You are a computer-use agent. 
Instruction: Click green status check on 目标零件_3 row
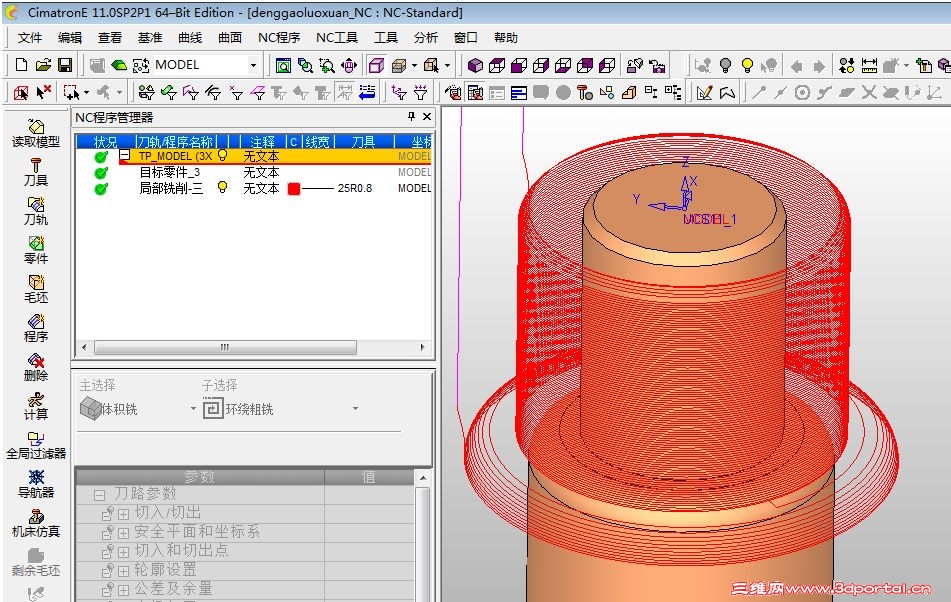pos(101,172)
